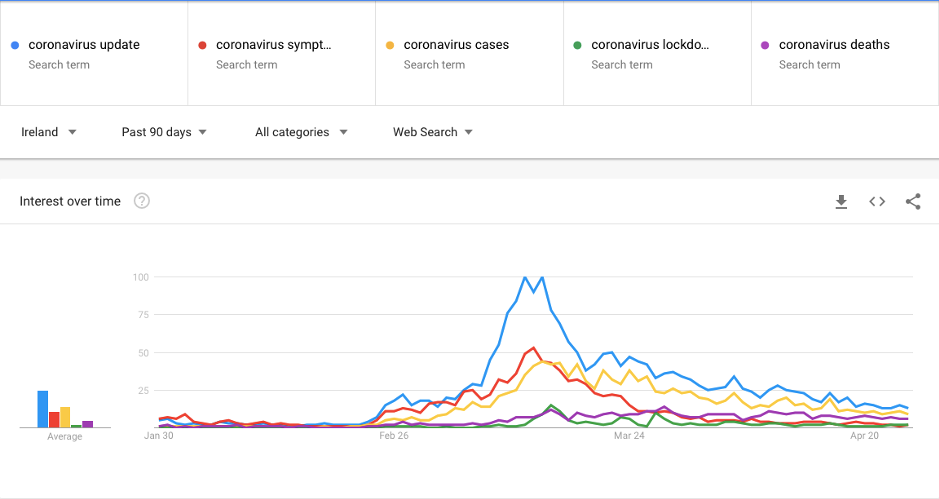Click the blue average bar
This screenshot has width=939, height=499.
43,409
